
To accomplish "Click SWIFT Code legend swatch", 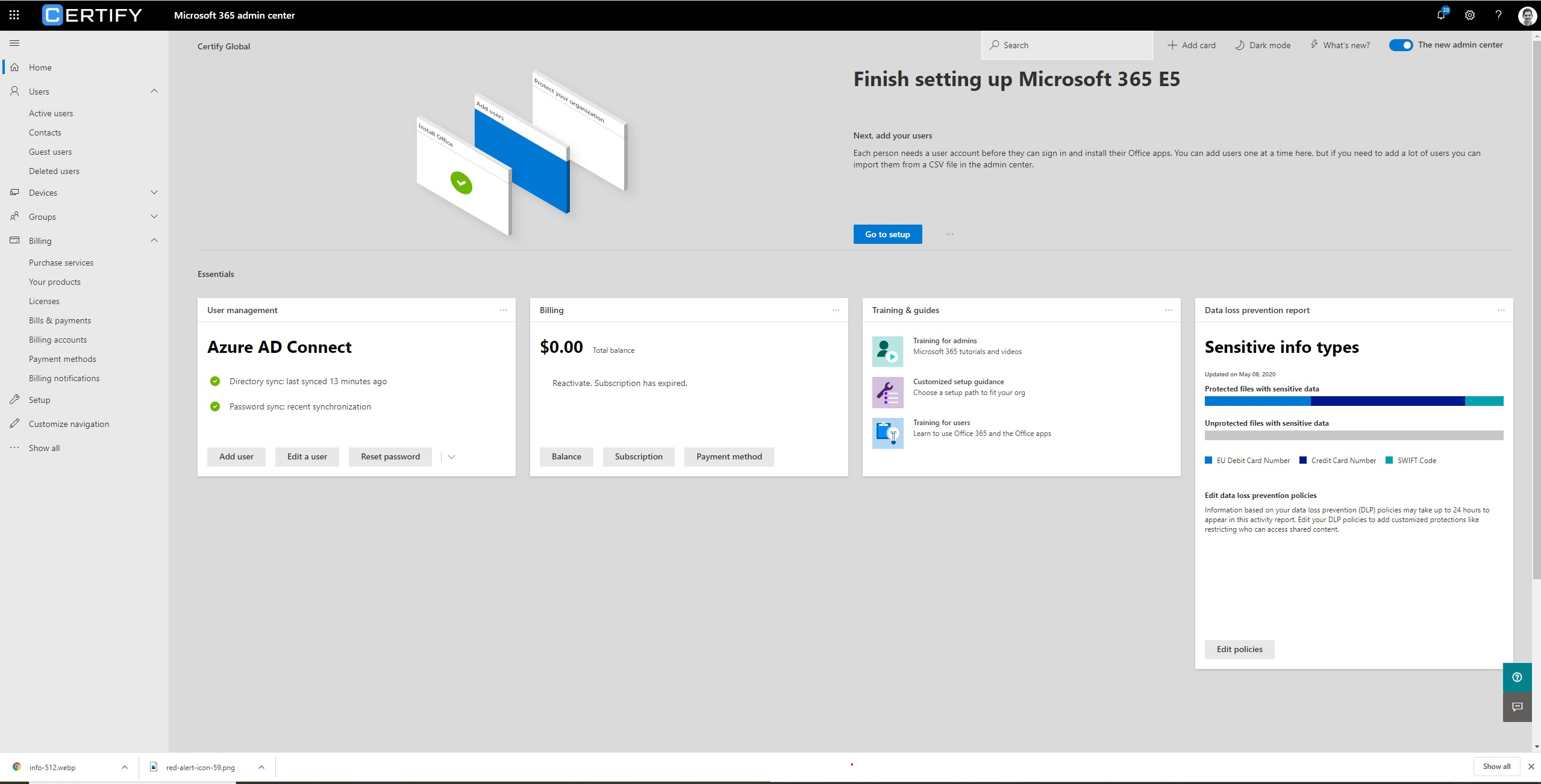I will (1389, 460).
